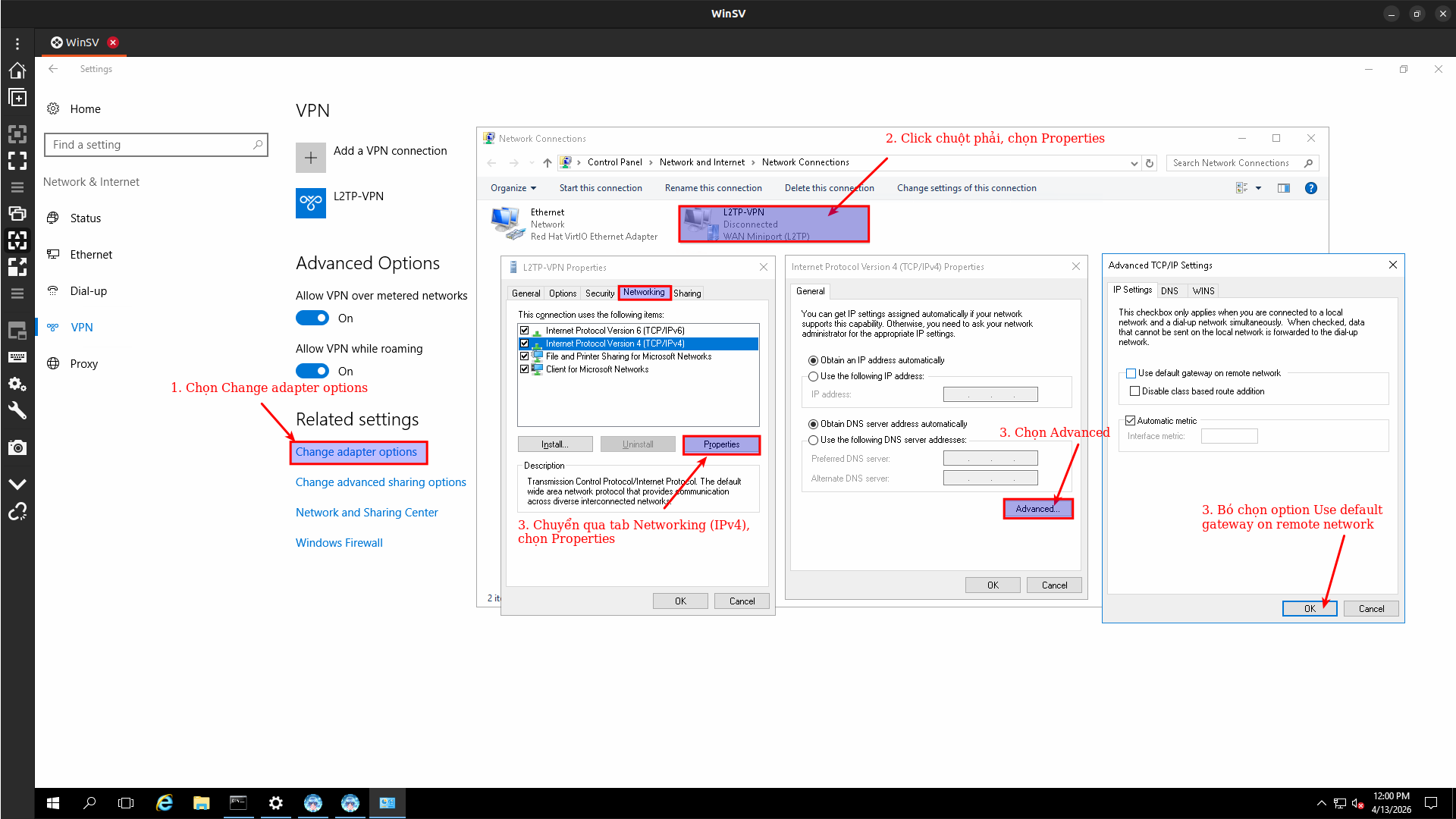Image resolution: width=1456 pixels, height=819 pixels.
Task: Open the DNS tab in Advanced TCP/IP Settings
Action: (1170, 290)
